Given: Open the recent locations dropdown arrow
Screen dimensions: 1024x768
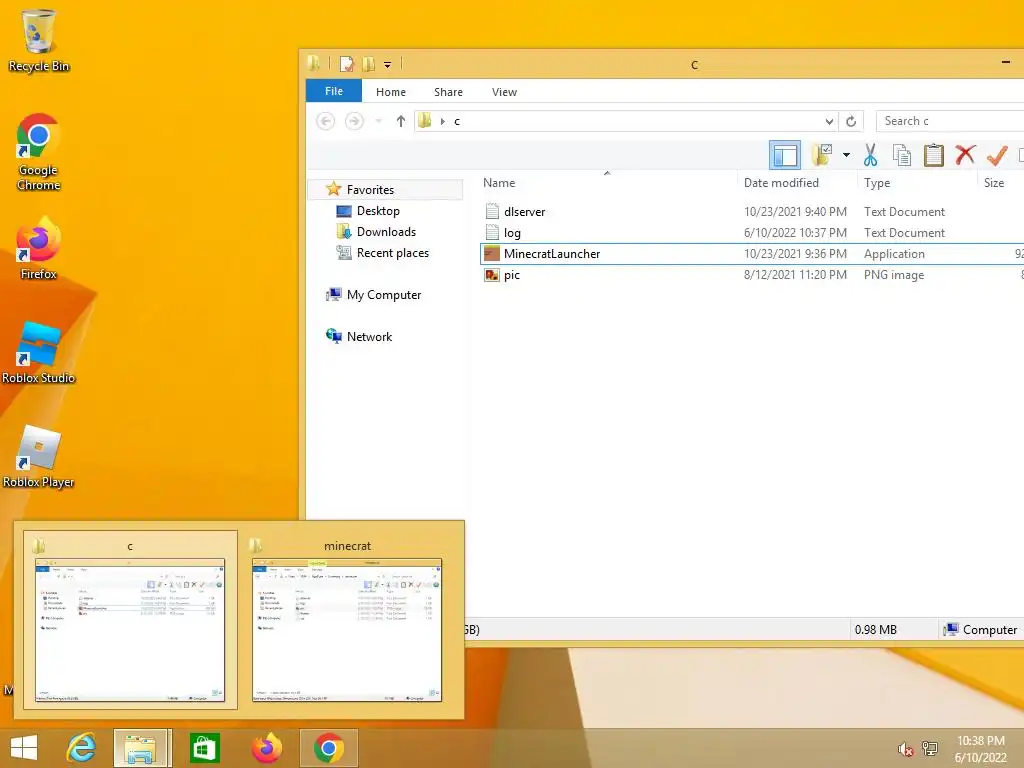Looking at the screenshot, I should pos(378,121).
